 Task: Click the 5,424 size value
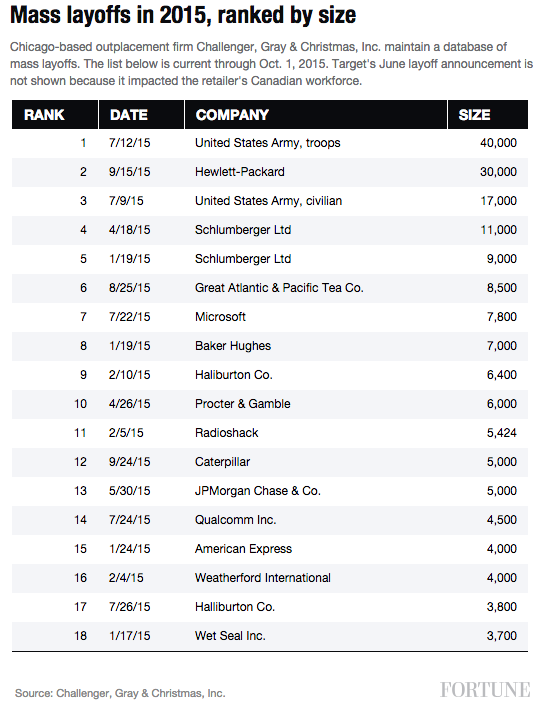[x=502, y=433]
